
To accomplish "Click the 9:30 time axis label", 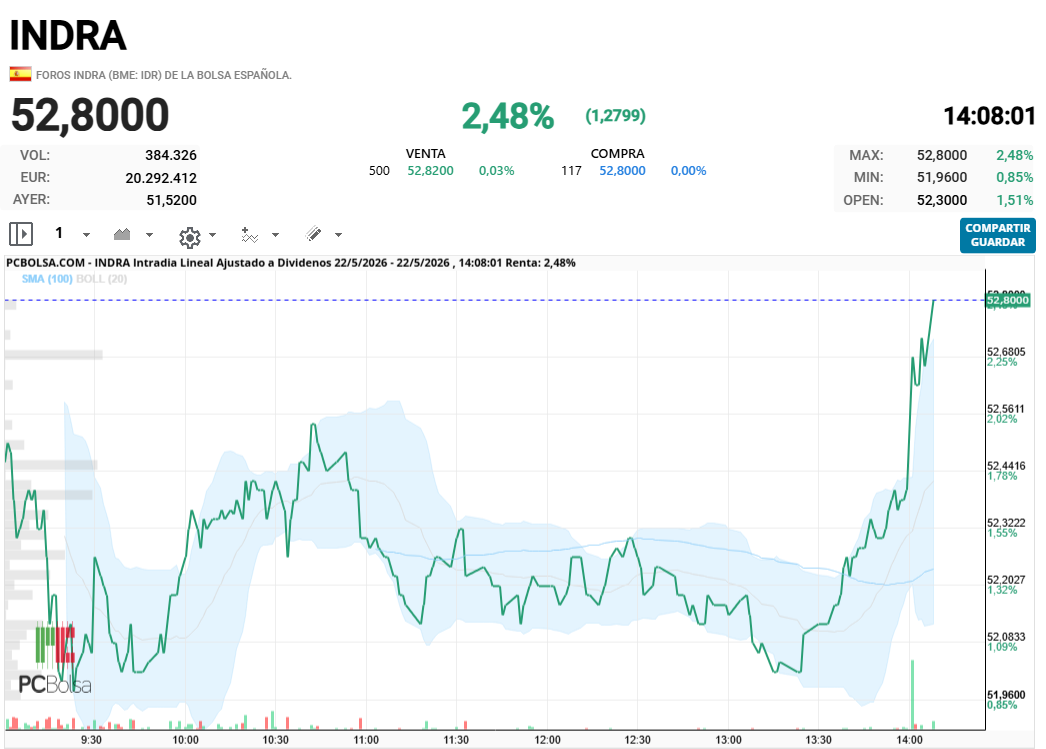I will [91, 740].
